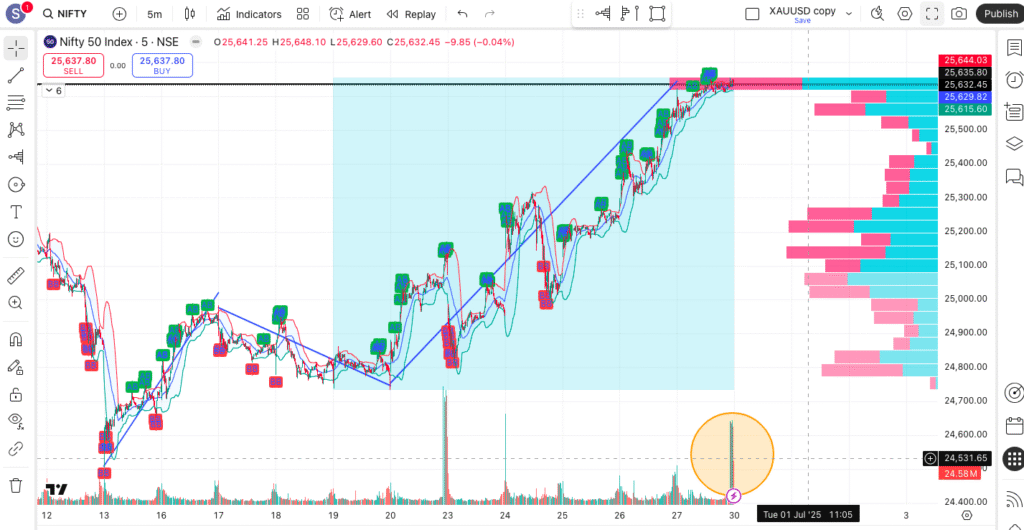Start bar Replay mode

(x=411, y=14)
